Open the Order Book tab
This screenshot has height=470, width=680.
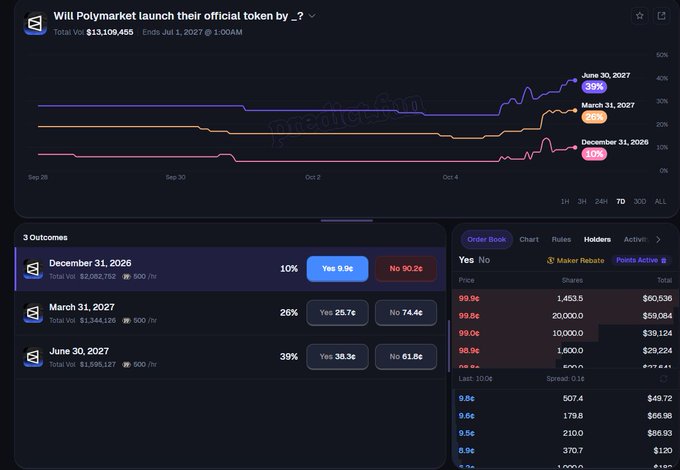(487, 239)
